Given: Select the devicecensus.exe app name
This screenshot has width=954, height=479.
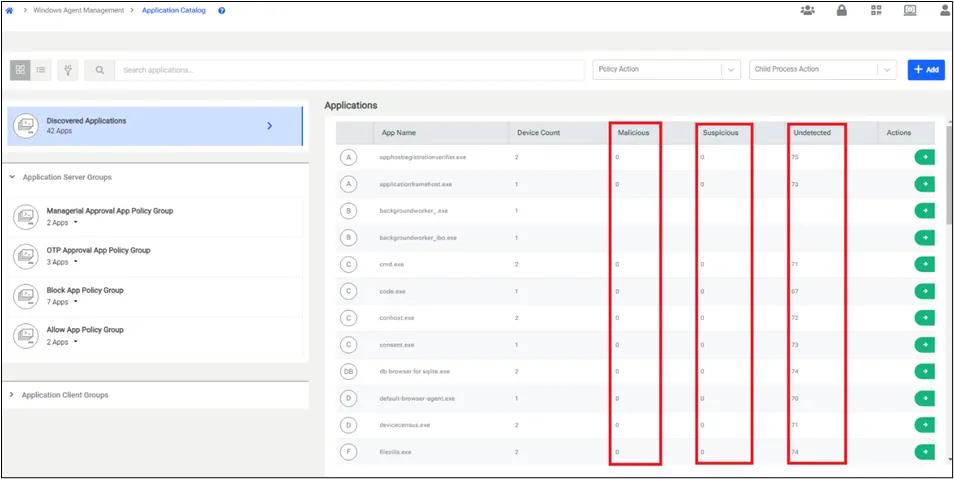Looking at the screenshot, I should coord(405,425).
